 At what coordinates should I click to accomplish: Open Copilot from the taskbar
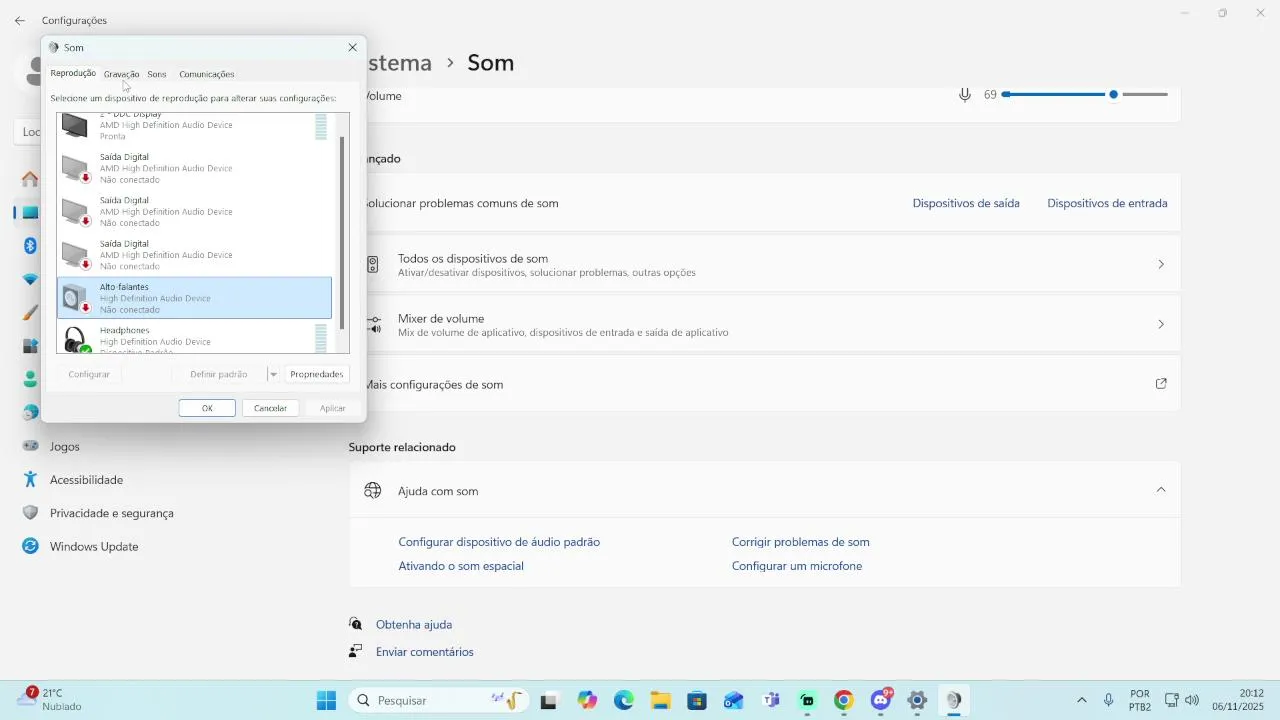click(587, 700)
